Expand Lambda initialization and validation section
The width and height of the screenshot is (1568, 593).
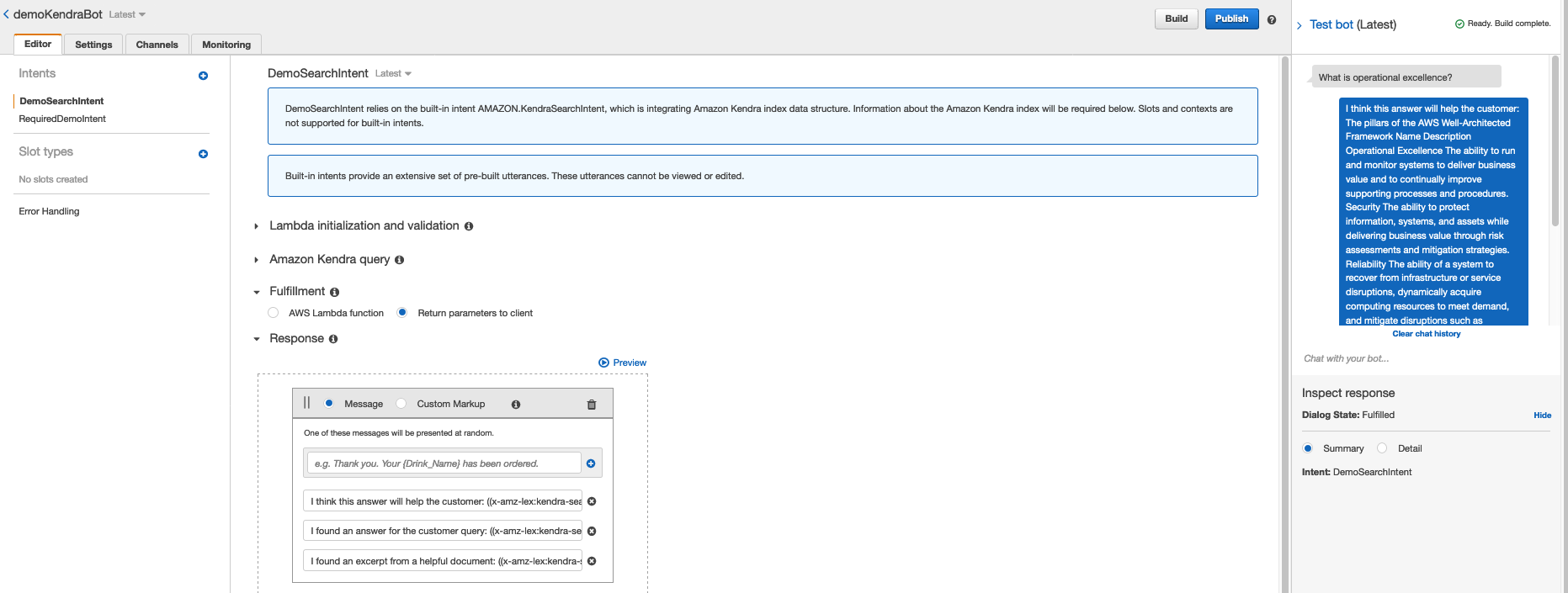point(256,226)
